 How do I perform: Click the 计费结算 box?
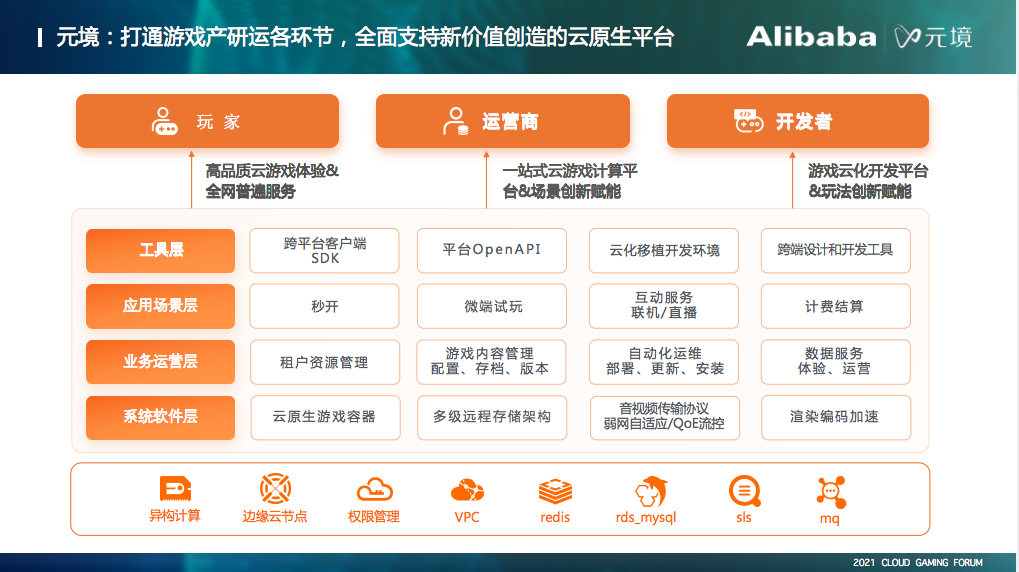(836, 306)
